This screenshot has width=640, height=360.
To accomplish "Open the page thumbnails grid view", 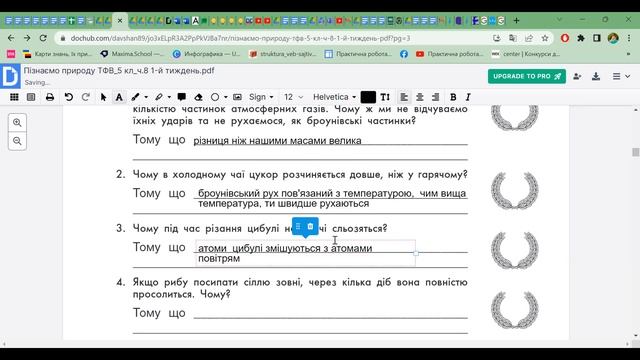I will click(14, 97).
